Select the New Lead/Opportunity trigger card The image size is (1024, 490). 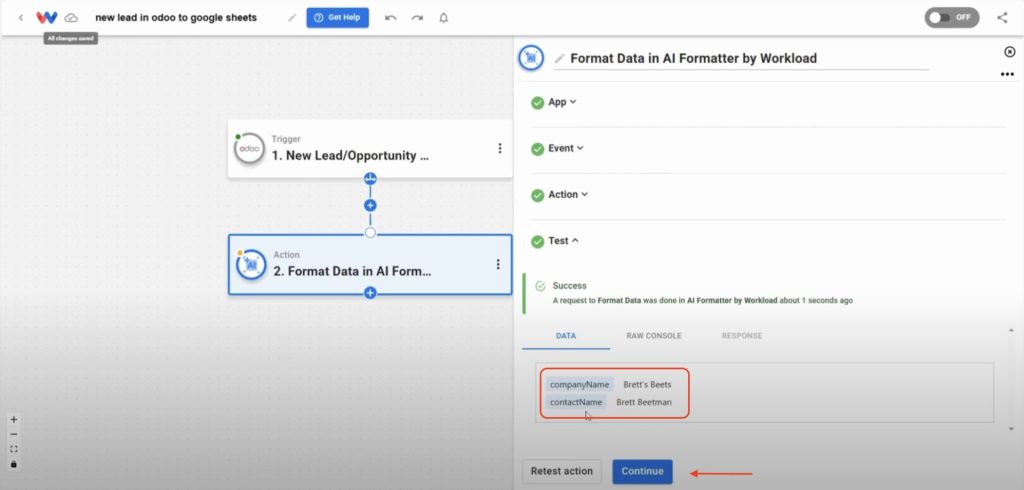coord(370,148)
